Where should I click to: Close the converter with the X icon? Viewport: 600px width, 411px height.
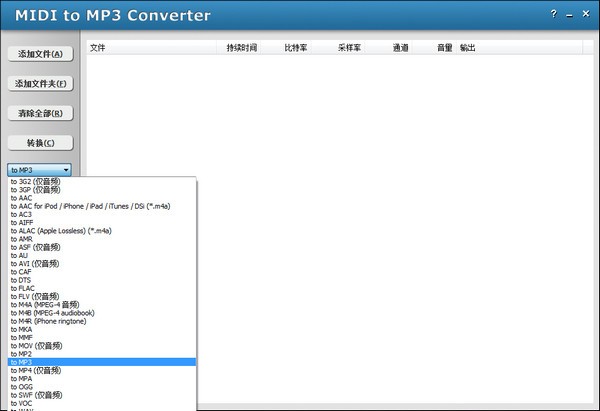click(586, 14)
